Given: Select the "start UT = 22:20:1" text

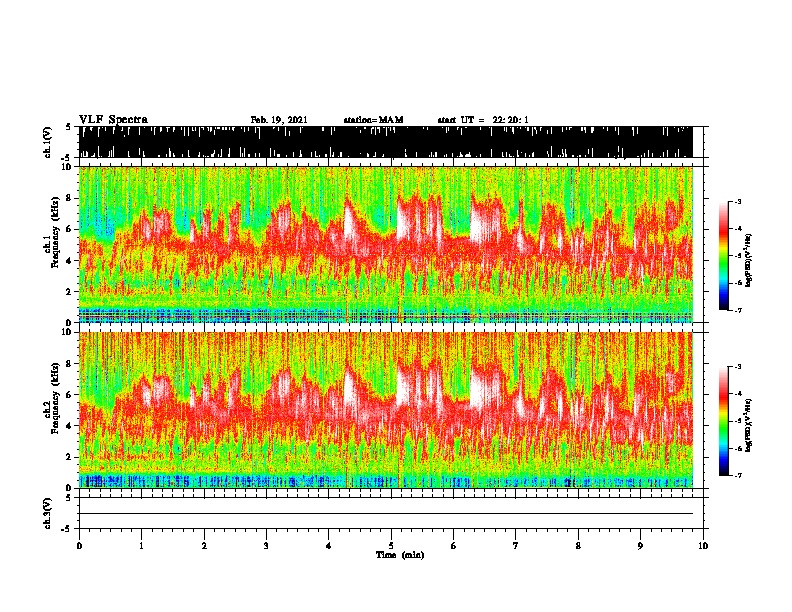Looking at the screenshot, I should click(x=483, y=120).
